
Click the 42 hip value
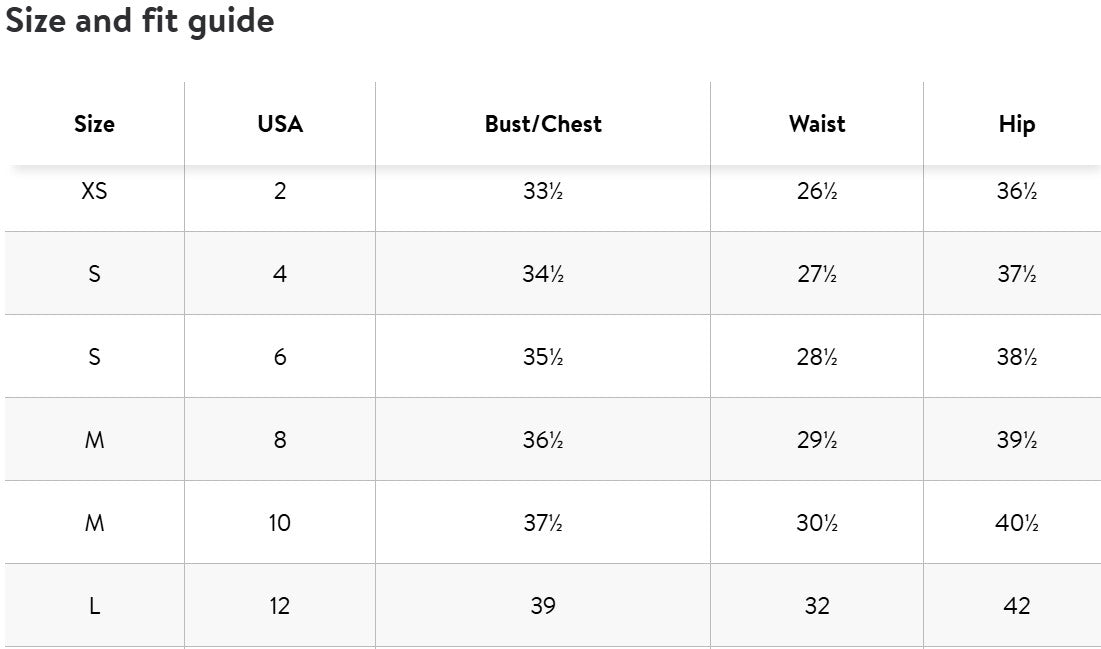click(x=1016, y=606)
